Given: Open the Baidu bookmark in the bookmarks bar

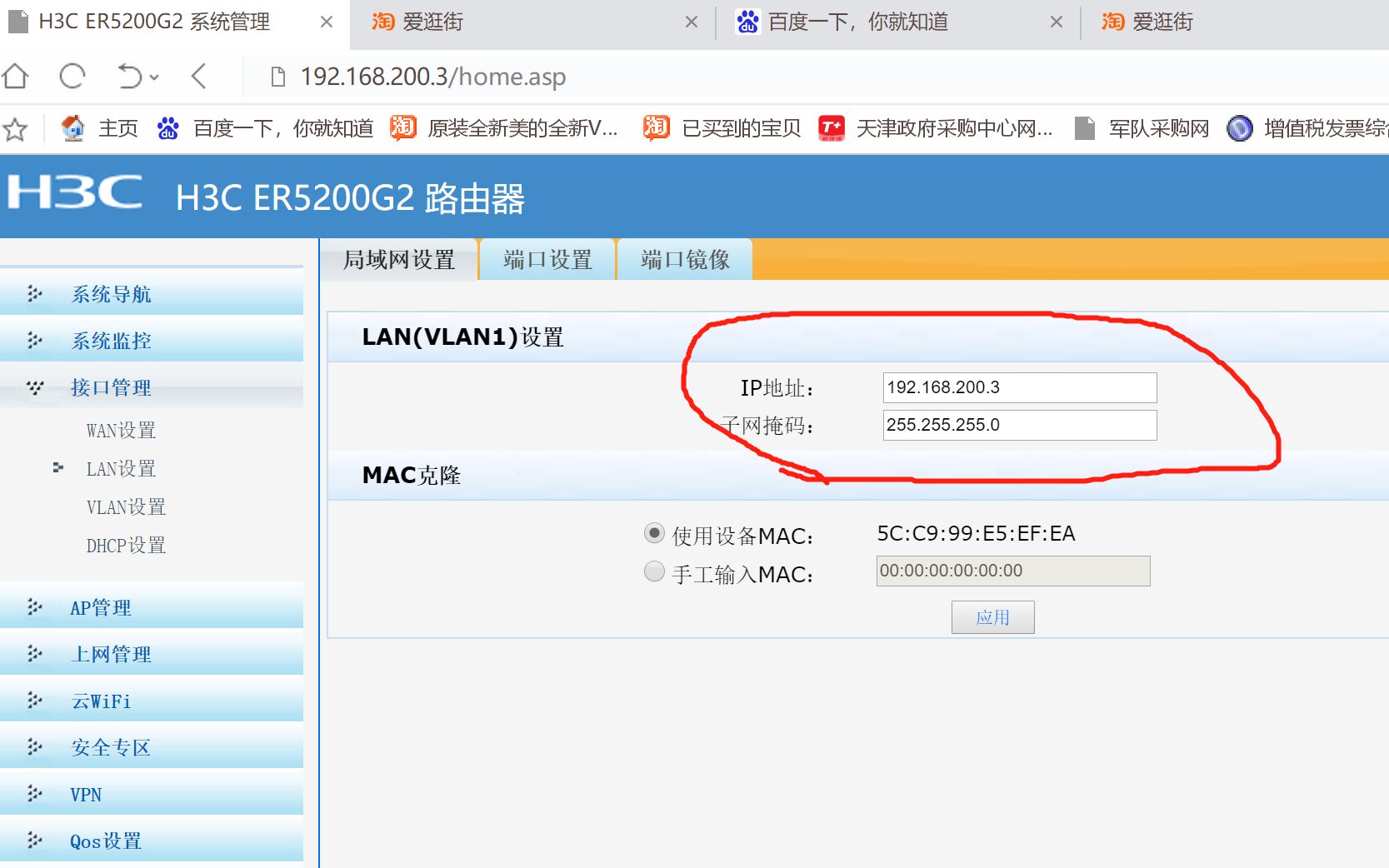Looking at the screenshot, I should click(265, 128).
